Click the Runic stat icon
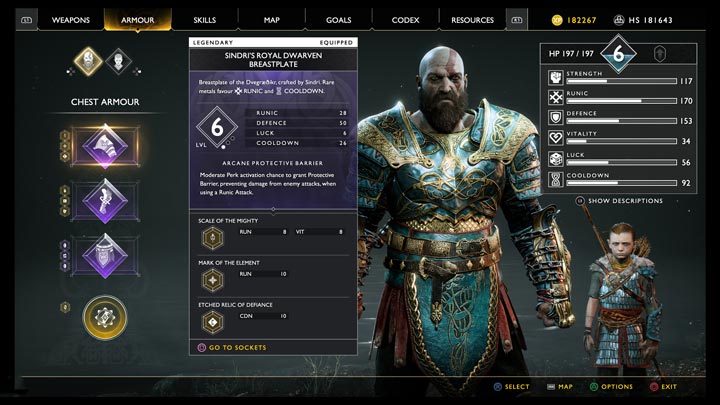 [x=556, y=97]
